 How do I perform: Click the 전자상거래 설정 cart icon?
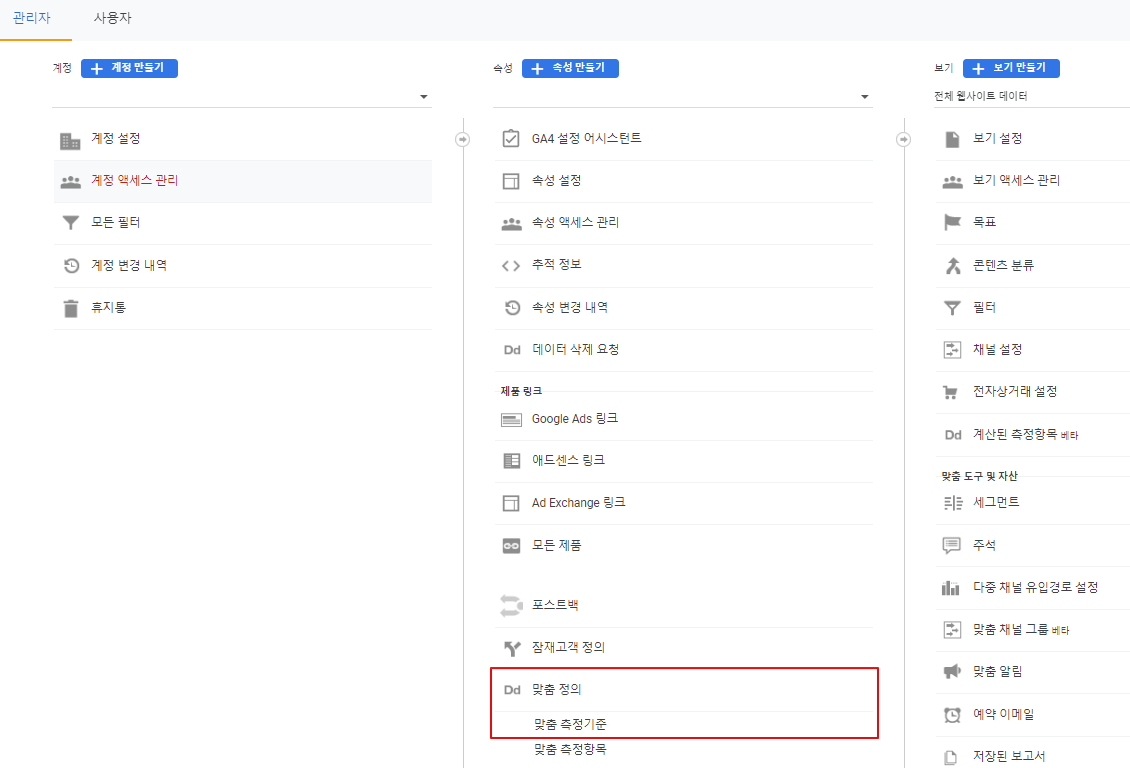(x=951, y=391)
